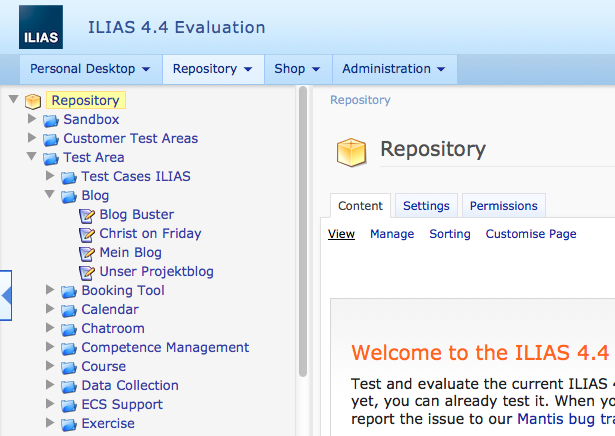Open the Shop menu
Viewport: 615px width, 436px height.
coord(297,69)
